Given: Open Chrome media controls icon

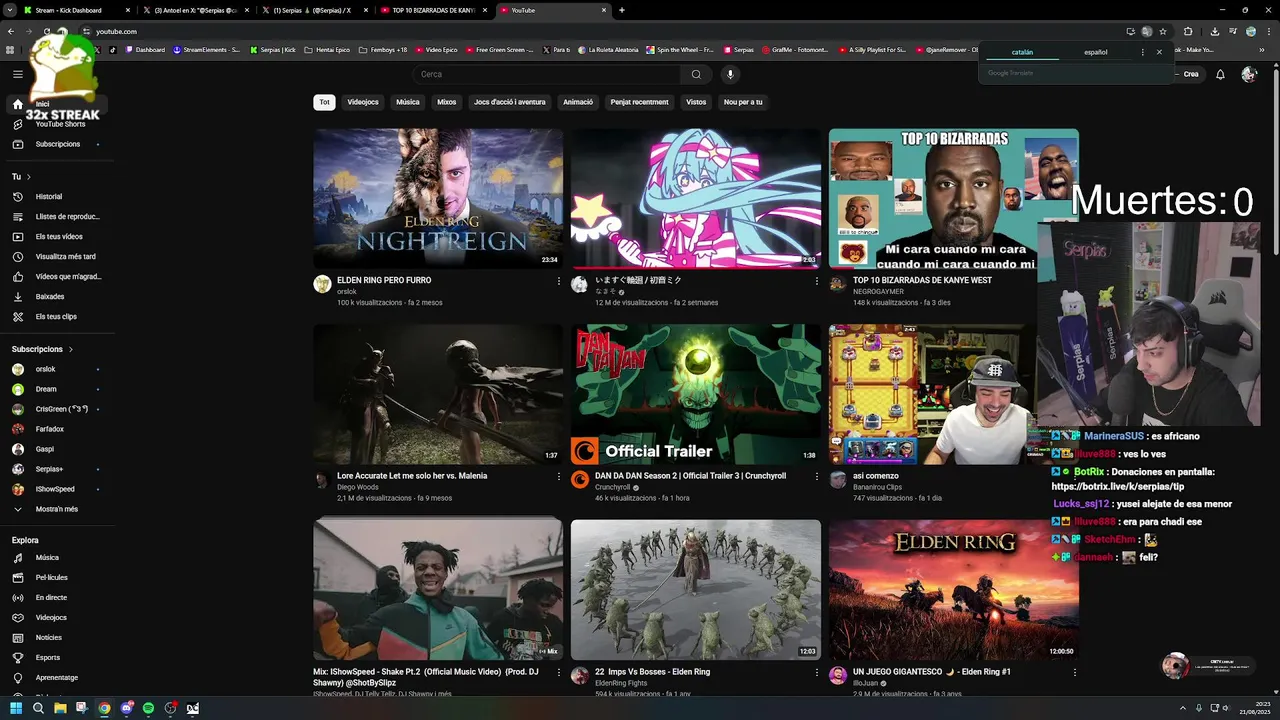Looking at the screenshot, I should [1232, 31].
